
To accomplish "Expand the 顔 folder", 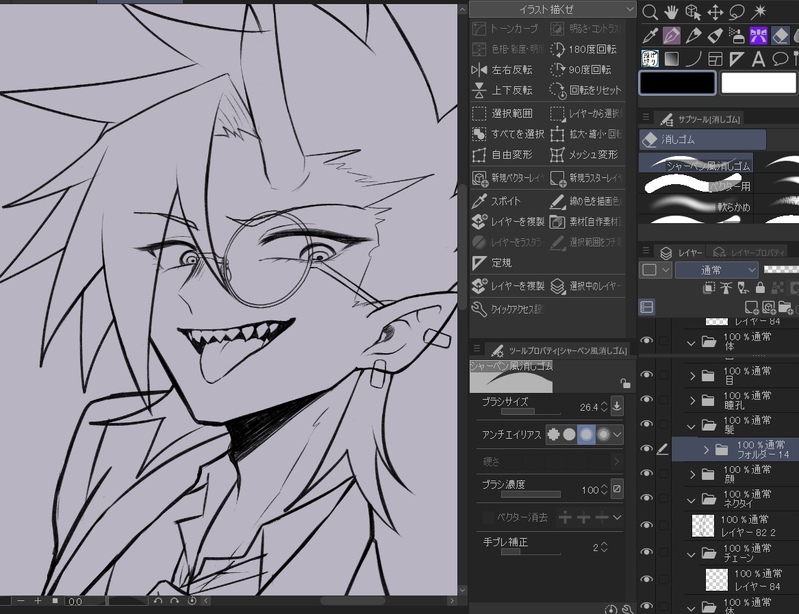I will (692, 475).
